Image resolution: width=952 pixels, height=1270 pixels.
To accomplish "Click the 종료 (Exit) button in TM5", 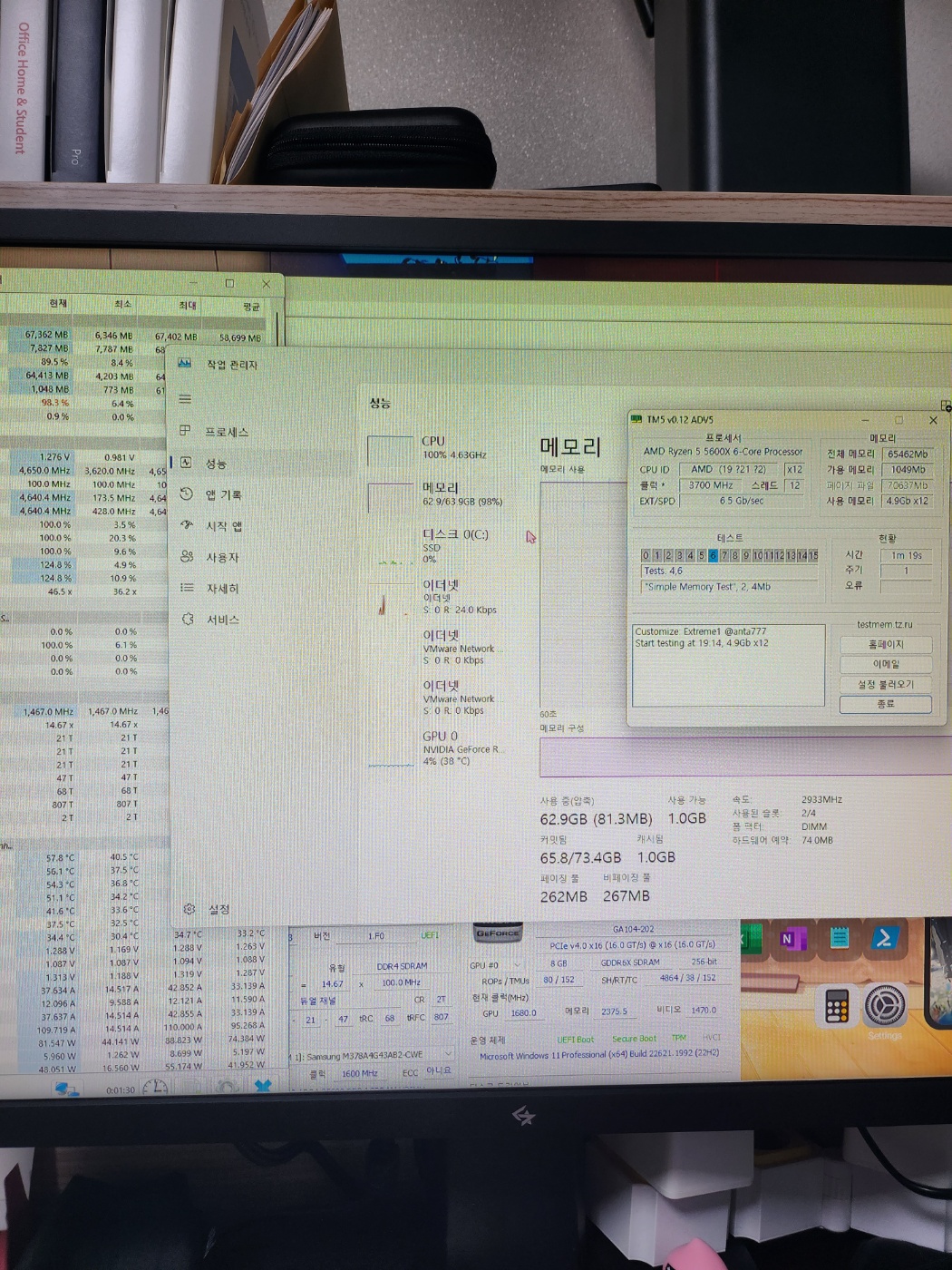I will (x=886, y=704).
